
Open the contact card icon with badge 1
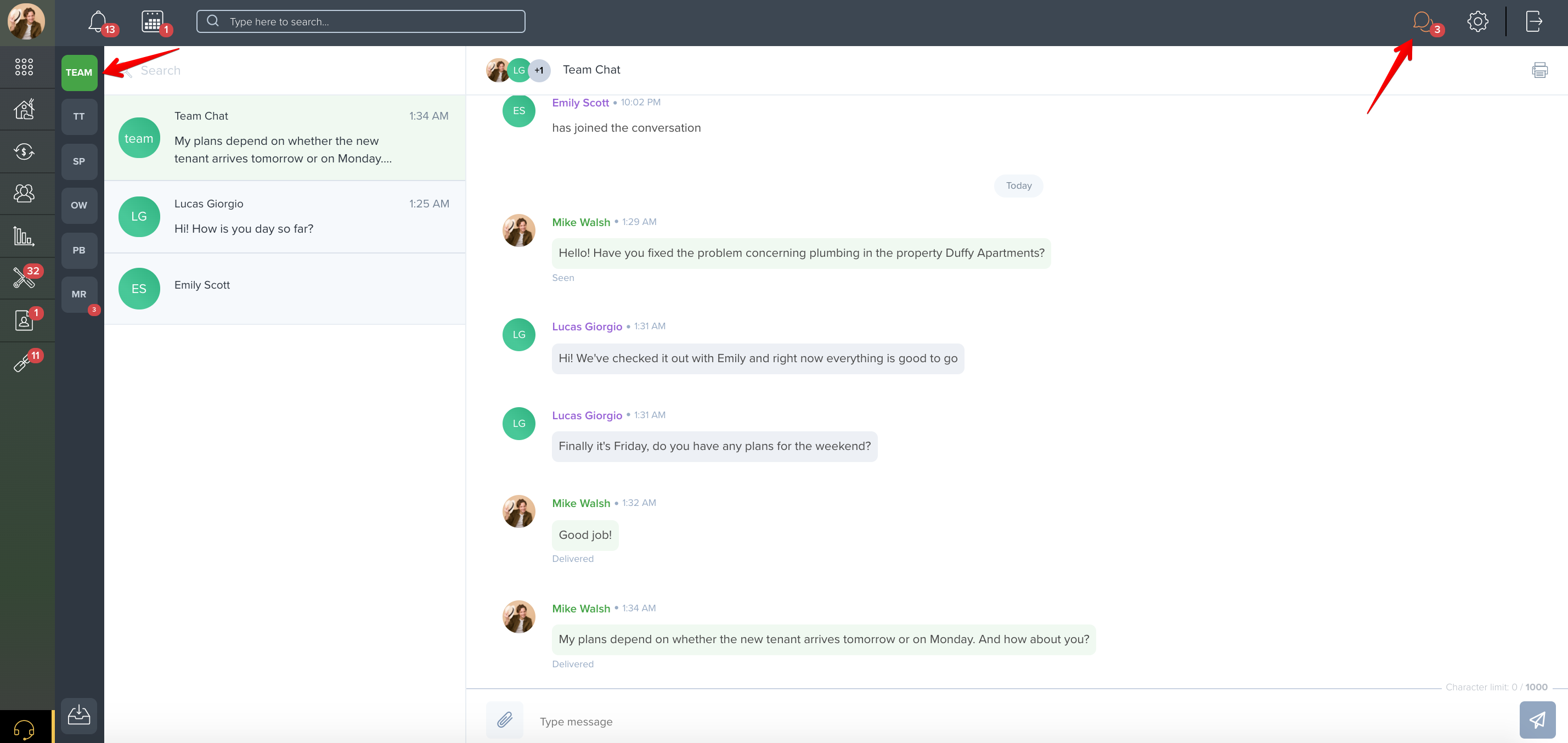24,320
